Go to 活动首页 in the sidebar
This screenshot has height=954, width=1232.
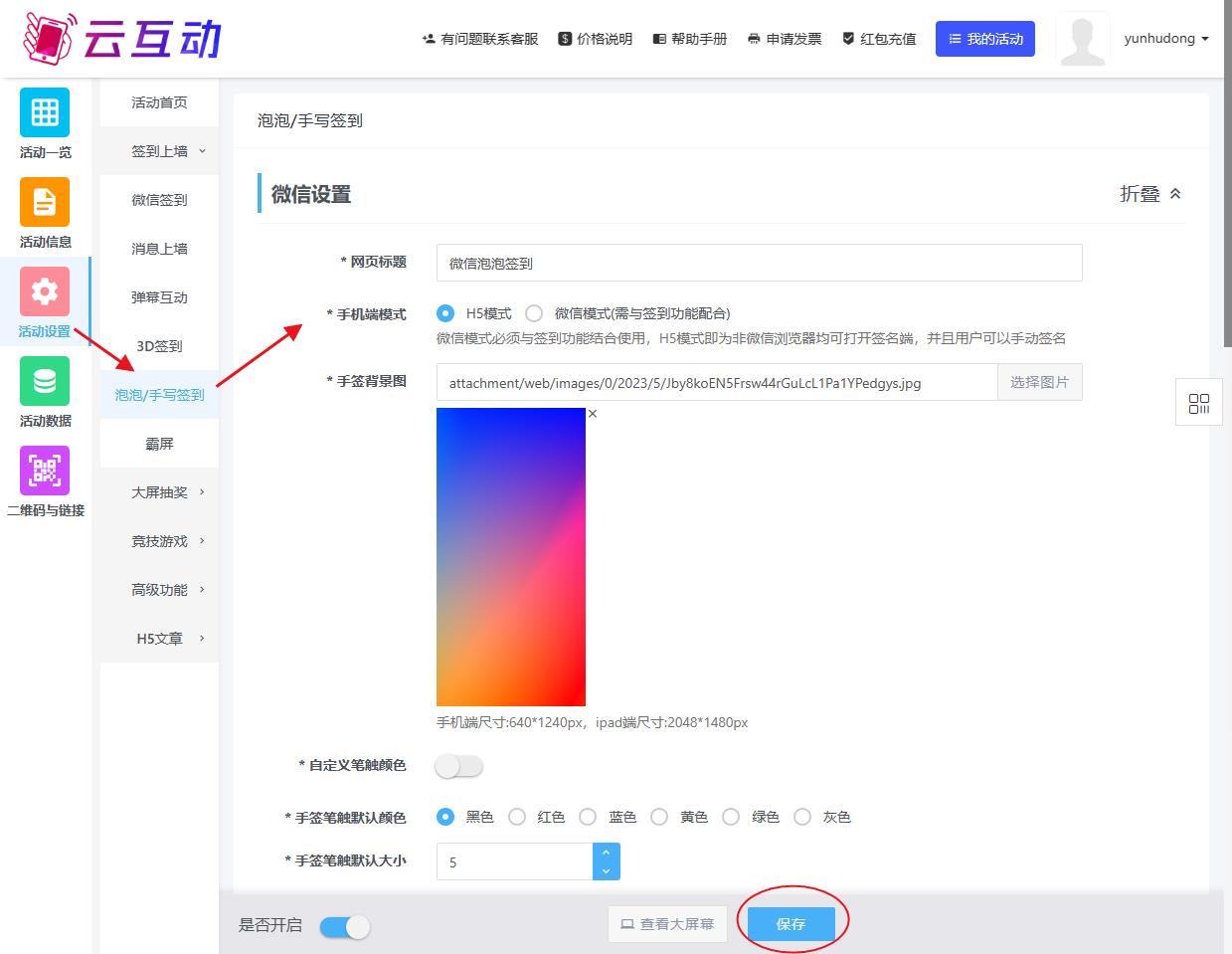tap(159, 102)
